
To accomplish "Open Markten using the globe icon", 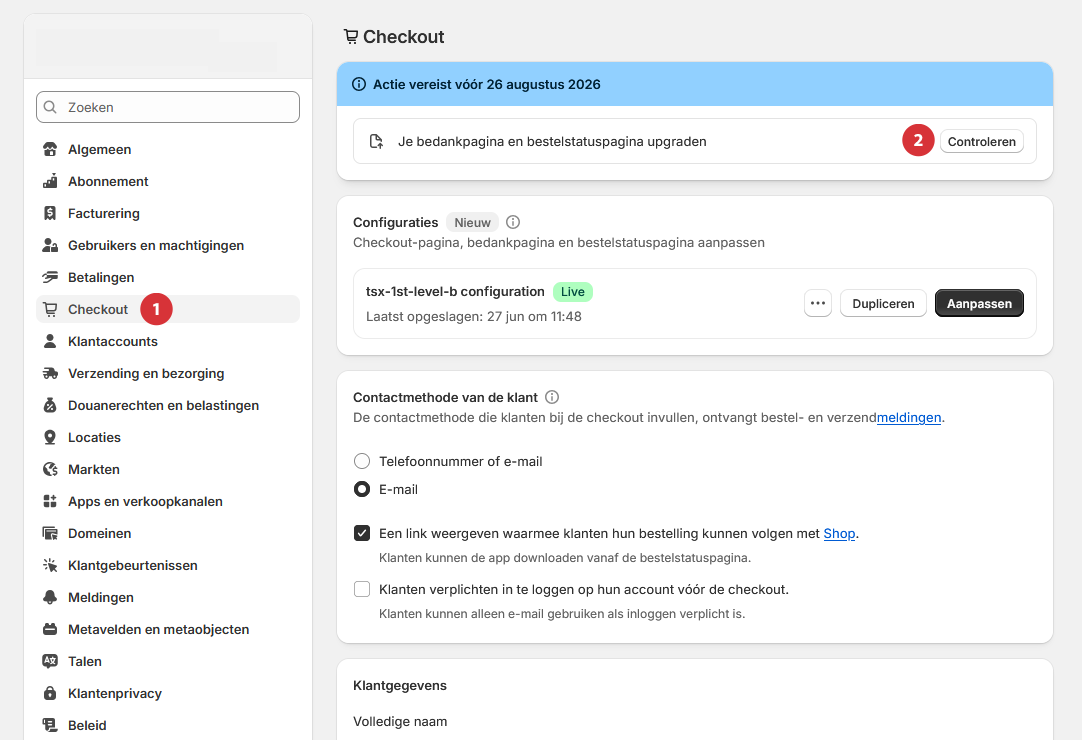I will tap(48, 469).
